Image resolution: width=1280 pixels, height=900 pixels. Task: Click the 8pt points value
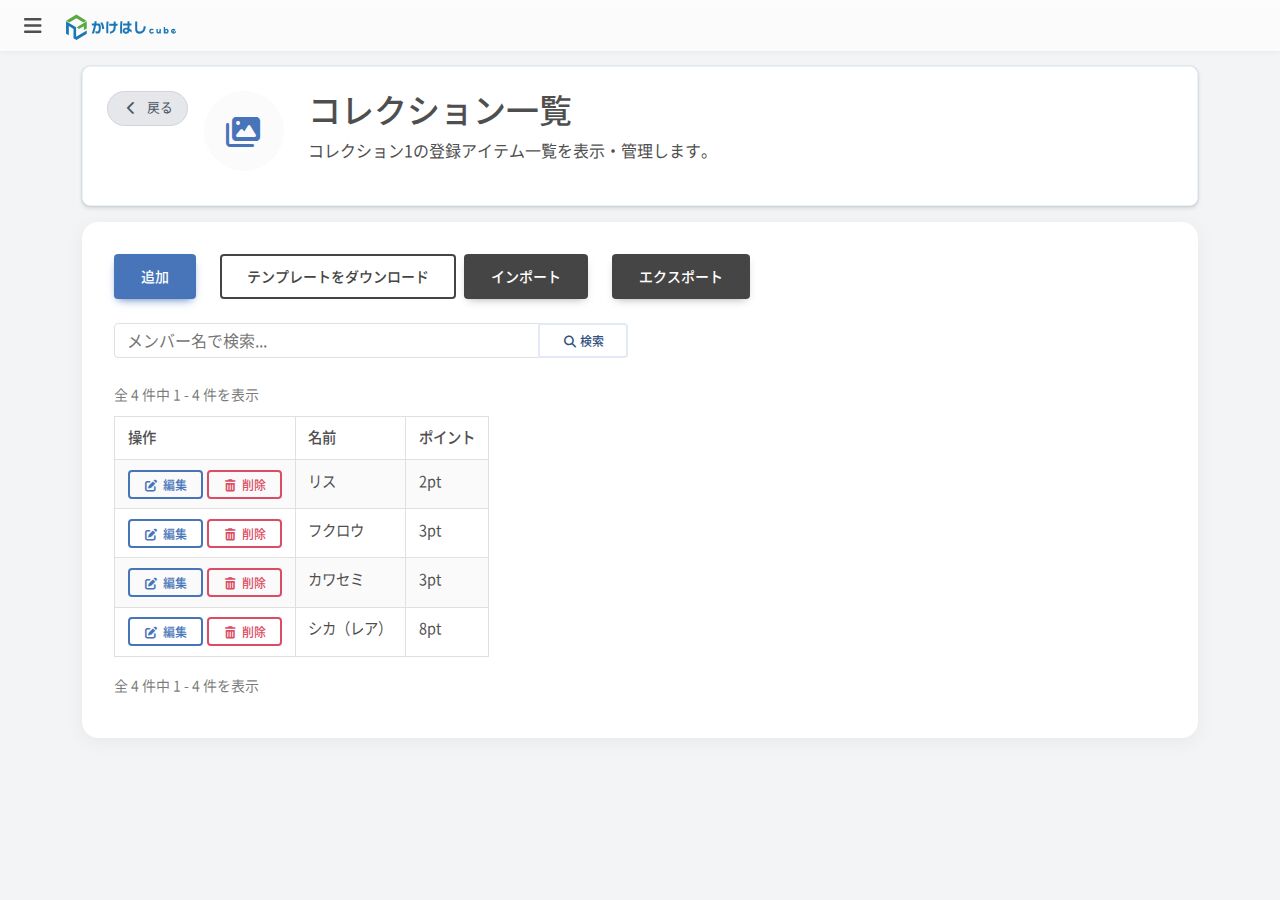(430, 629)
